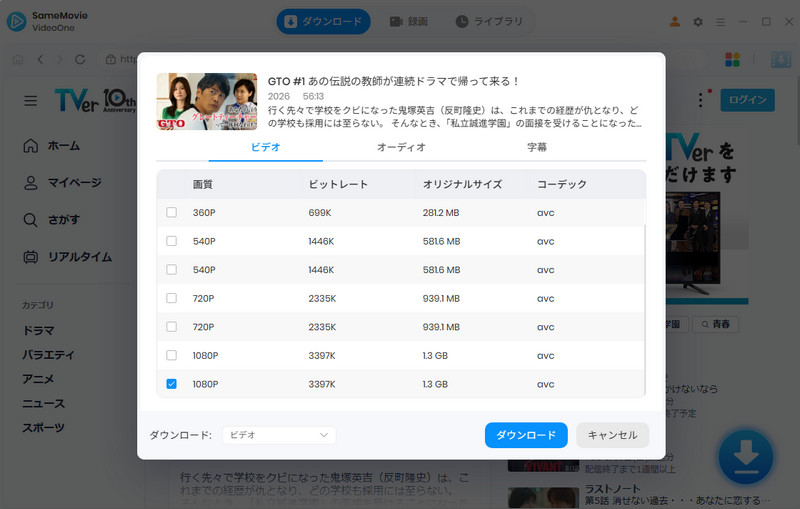The image size is (800, 509).
Task: Click the オリジナルサイズ column header
Action: tap(462, 184)
